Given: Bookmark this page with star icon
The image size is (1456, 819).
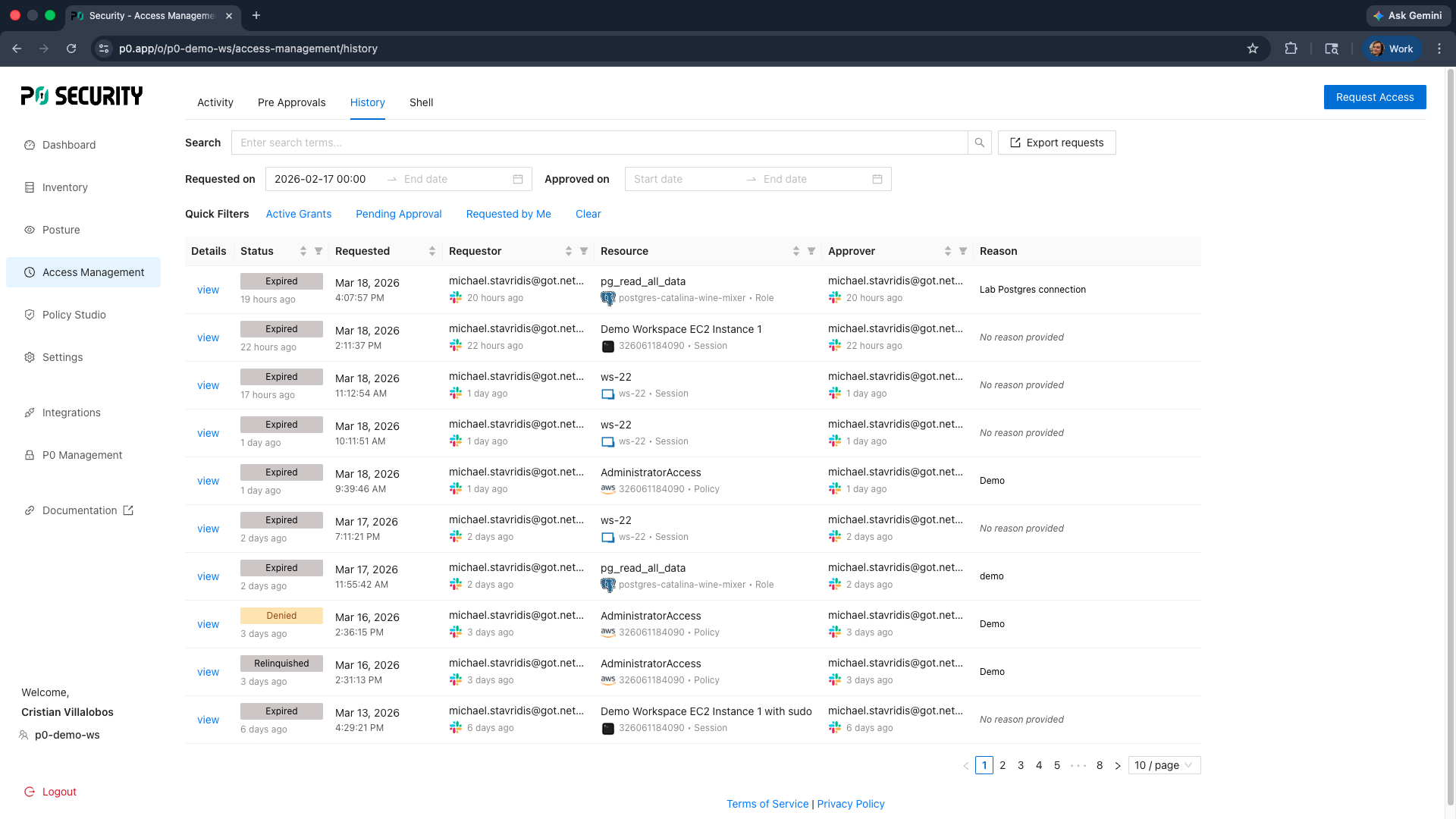Looking at the screenshot, I should (x=1253, y=49).
